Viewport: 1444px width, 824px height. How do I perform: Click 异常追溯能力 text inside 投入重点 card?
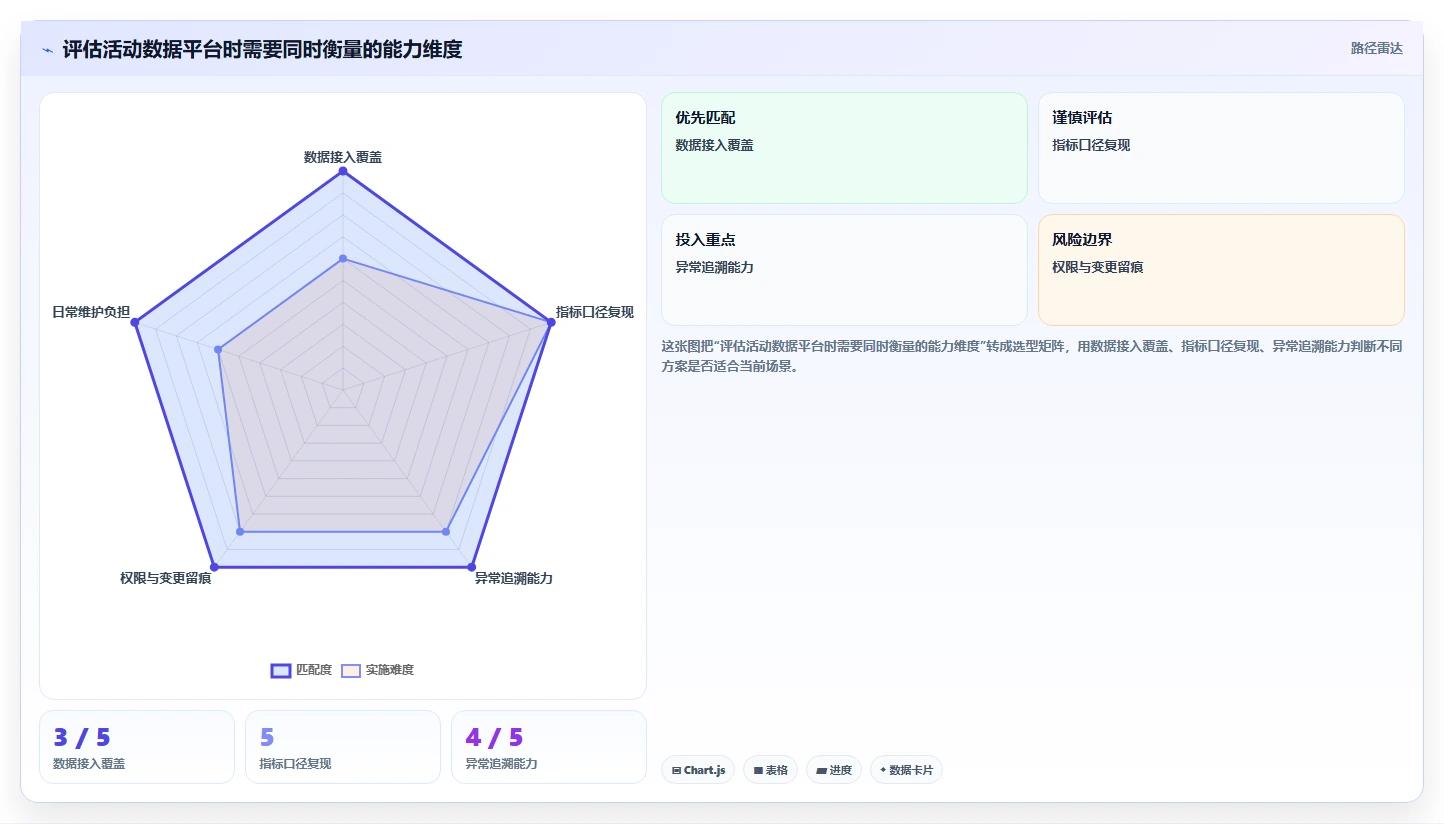click(714, 267)
